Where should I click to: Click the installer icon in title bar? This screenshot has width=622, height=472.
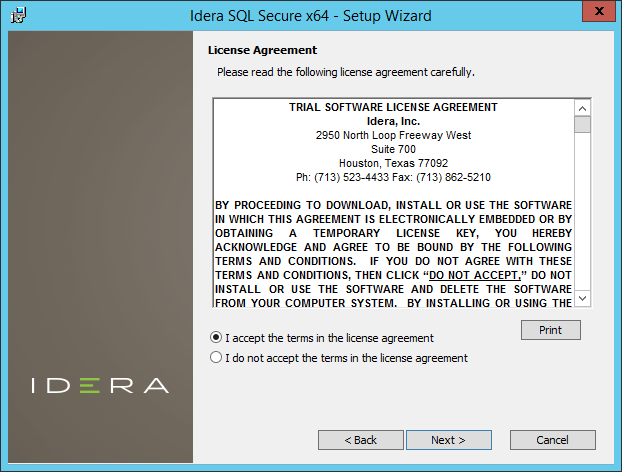click(18, 15)
